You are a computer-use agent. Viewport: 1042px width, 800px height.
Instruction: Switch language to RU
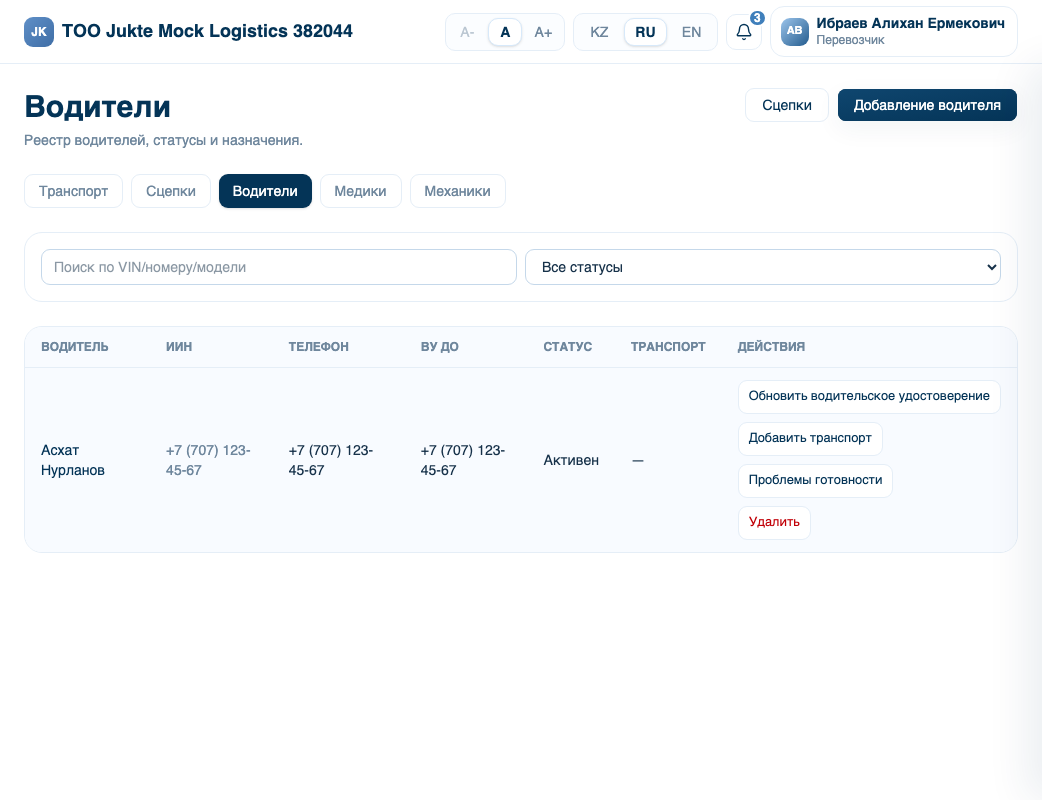tap(645, 32)
